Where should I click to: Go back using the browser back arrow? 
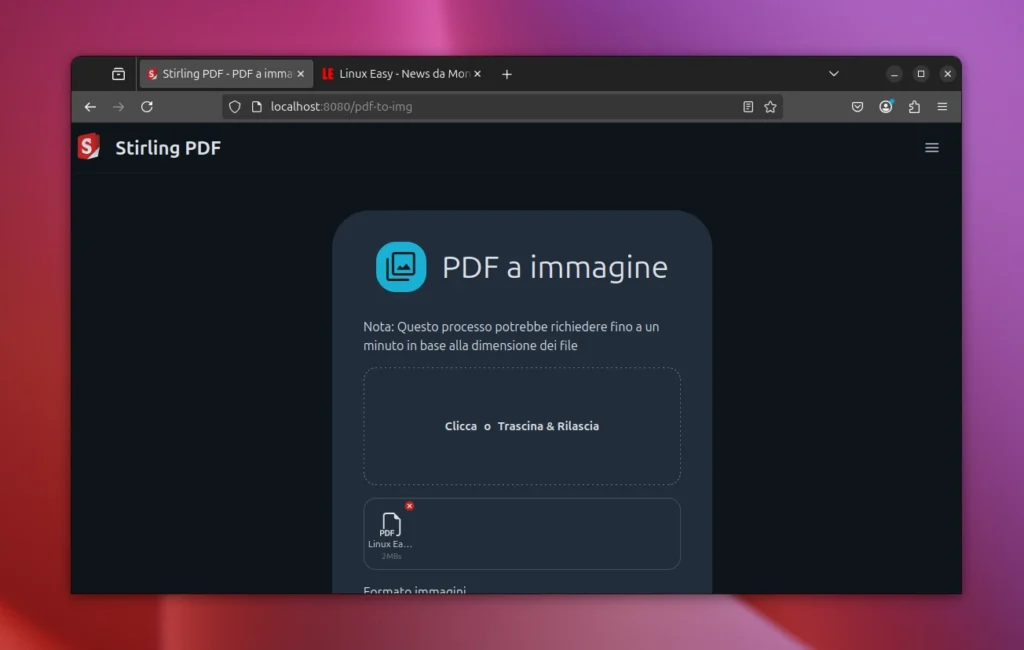pos(90,106)
